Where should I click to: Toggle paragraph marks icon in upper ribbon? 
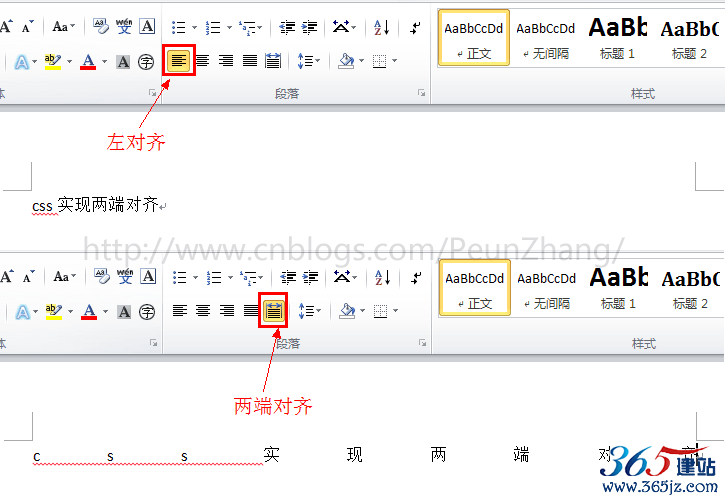(x=415, y=27)
